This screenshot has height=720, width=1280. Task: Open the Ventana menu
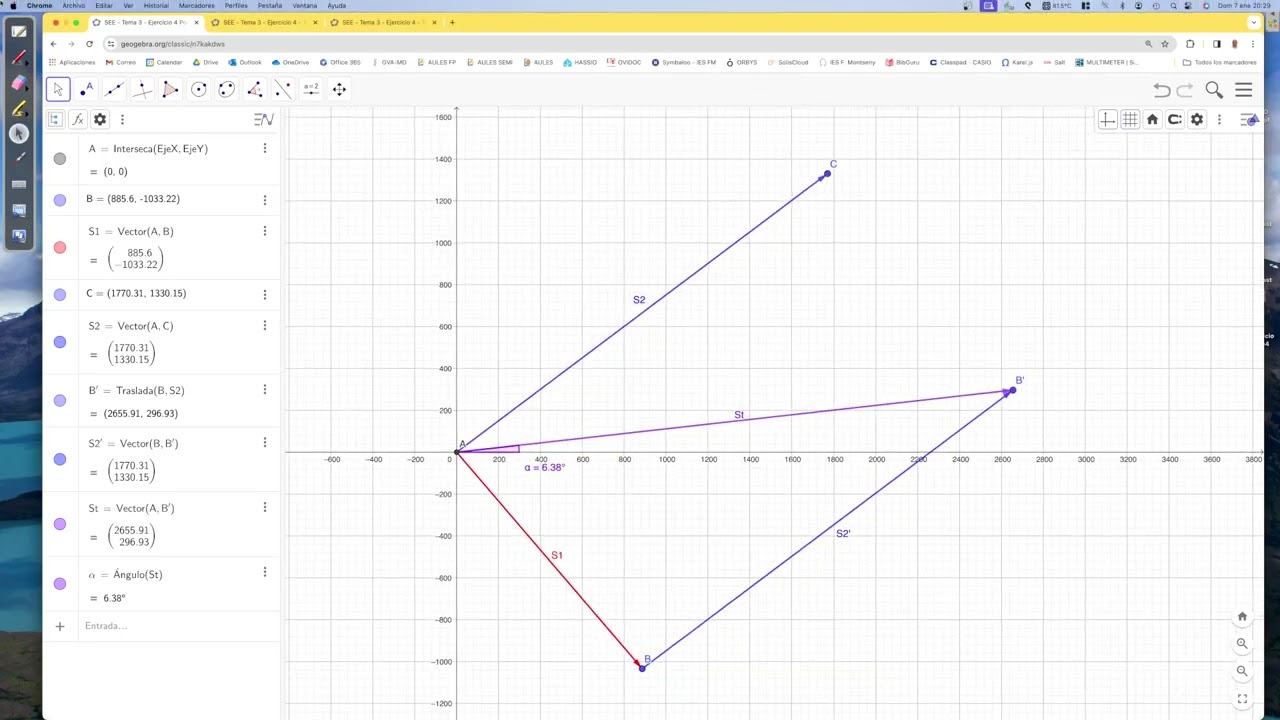[x=304, y=5]
